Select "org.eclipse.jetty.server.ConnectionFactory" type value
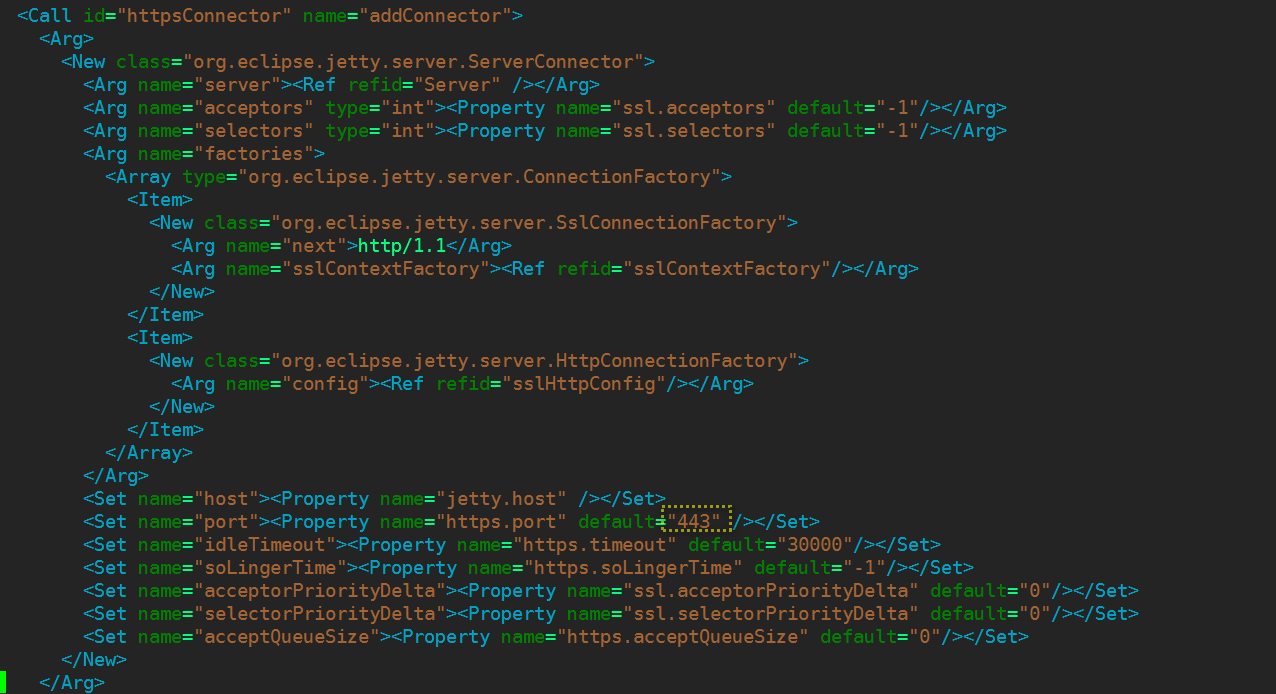The width and height of the screenshot is (1276, 694). (x=479, y=177)
